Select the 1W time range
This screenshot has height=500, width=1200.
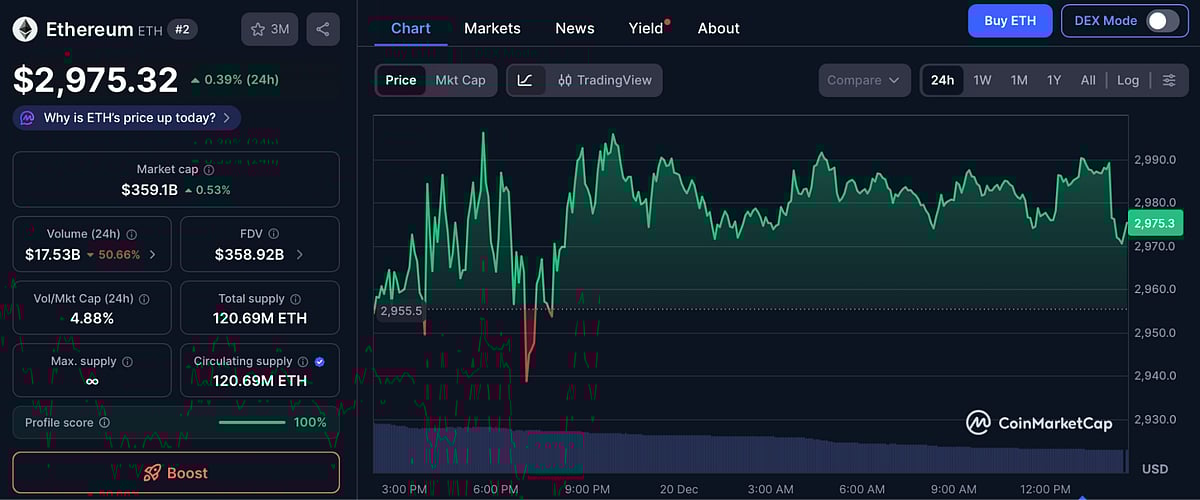pyautogui.click(x=983, y=80)
